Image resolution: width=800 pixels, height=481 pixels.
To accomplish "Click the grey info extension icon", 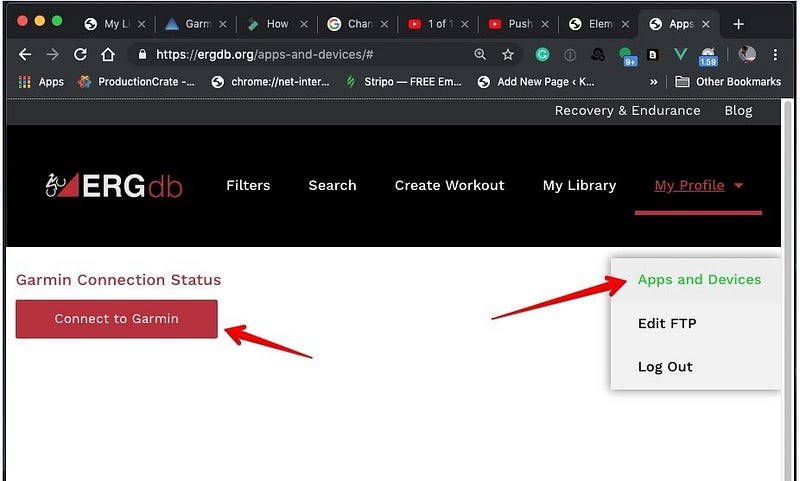I will pos(570,55).
